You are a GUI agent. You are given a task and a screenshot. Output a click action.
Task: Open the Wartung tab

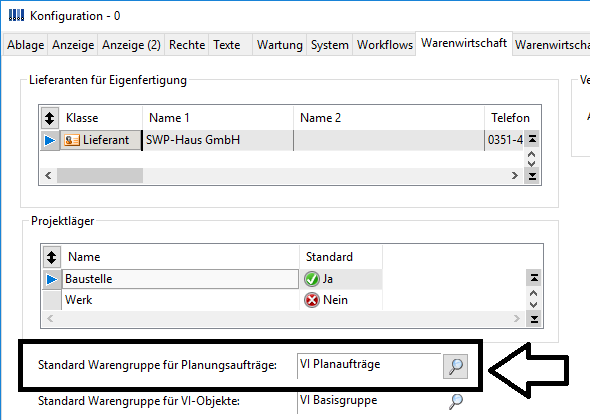280,45
